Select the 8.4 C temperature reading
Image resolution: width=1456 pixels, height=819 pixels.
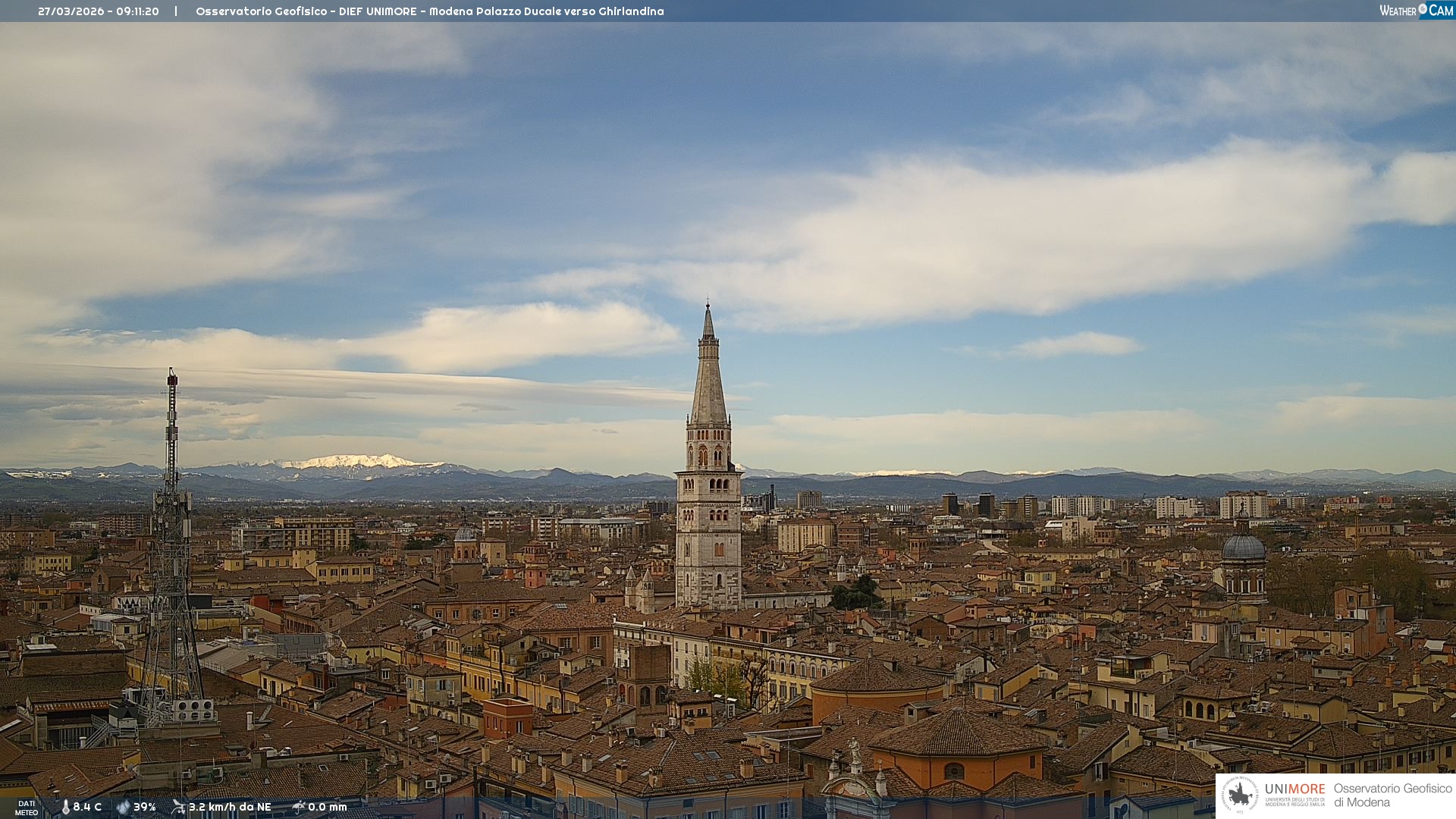[x=87, y=807]
